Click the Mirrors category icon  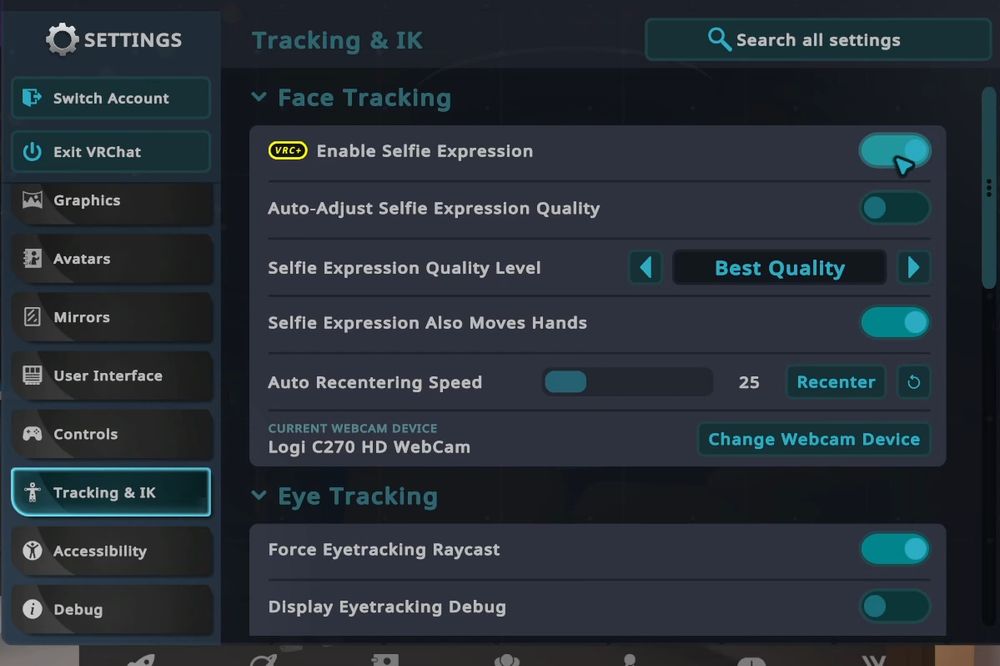[32, 316]
